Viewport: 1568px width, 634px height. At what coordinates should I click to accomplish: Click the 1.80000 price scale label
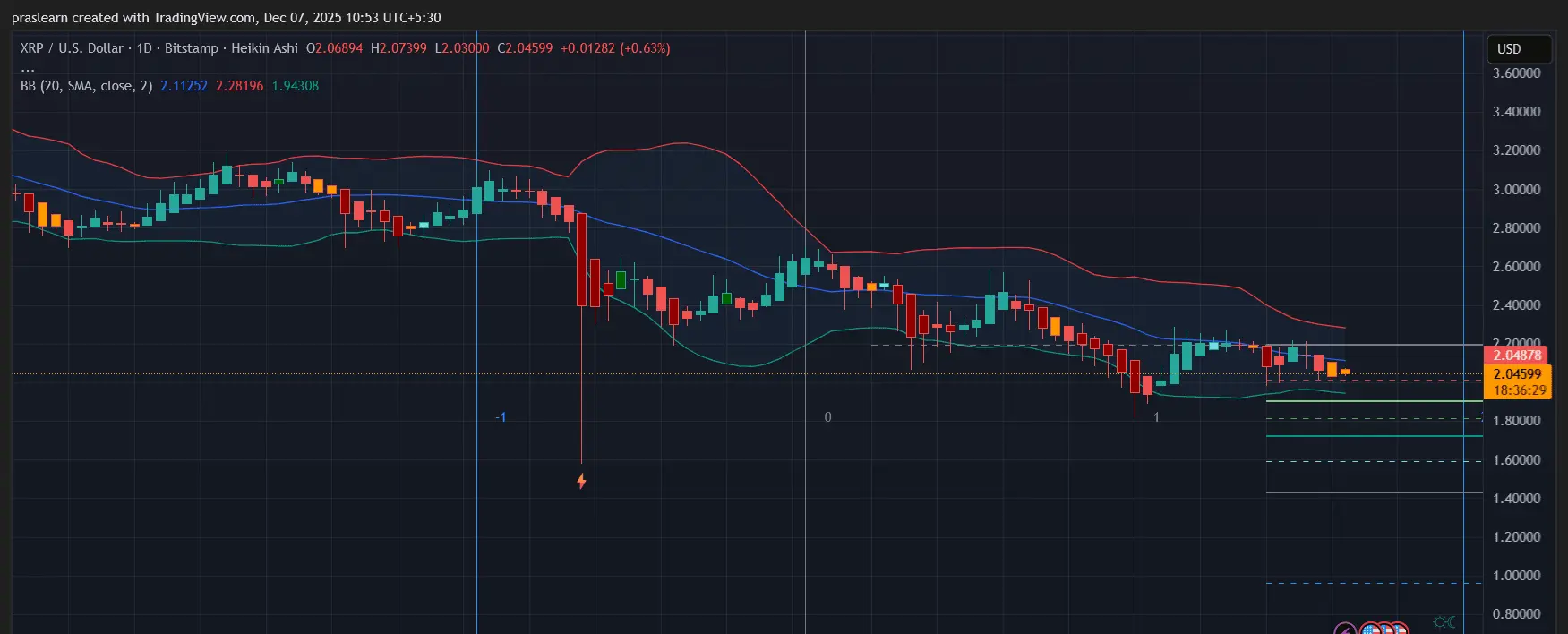pos(1516,421)
